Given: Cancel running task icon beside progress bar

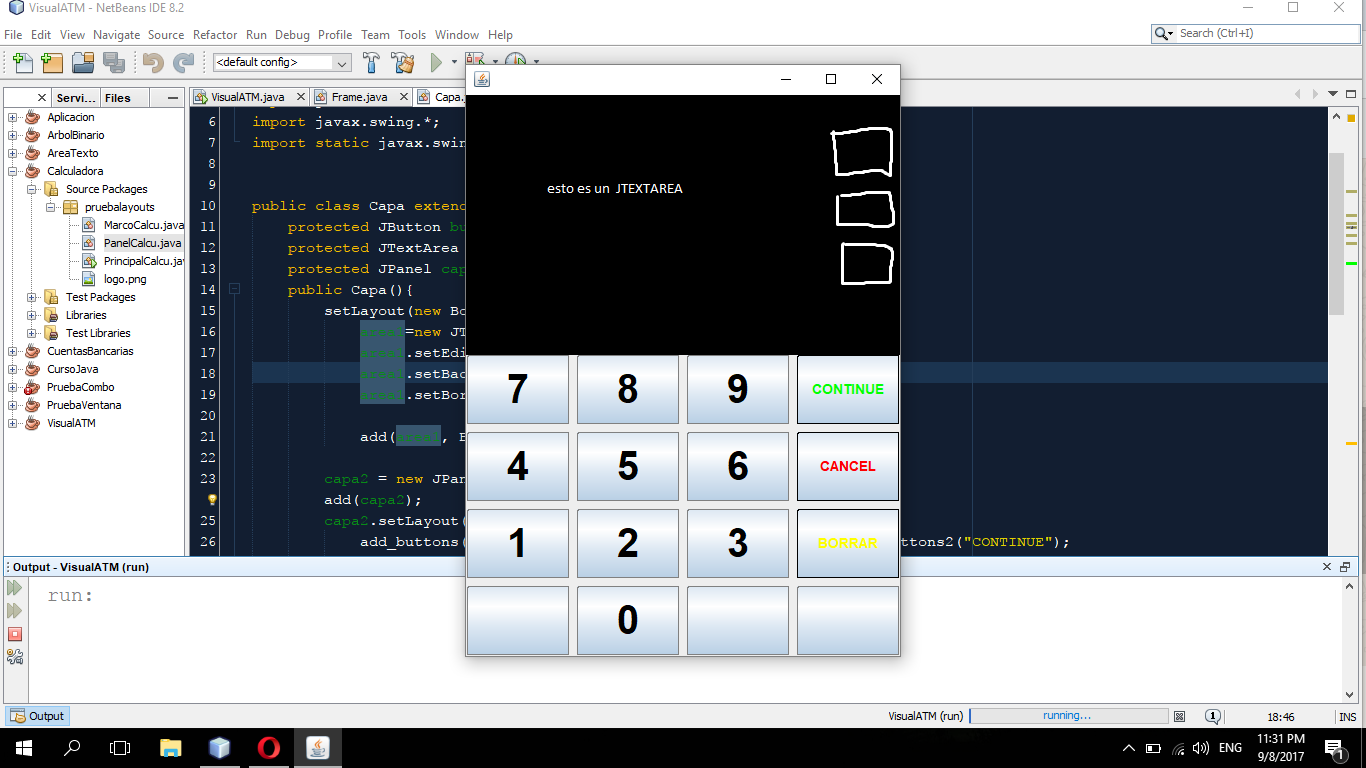Looking at the screenshot, I should (x=1180, y=716).
